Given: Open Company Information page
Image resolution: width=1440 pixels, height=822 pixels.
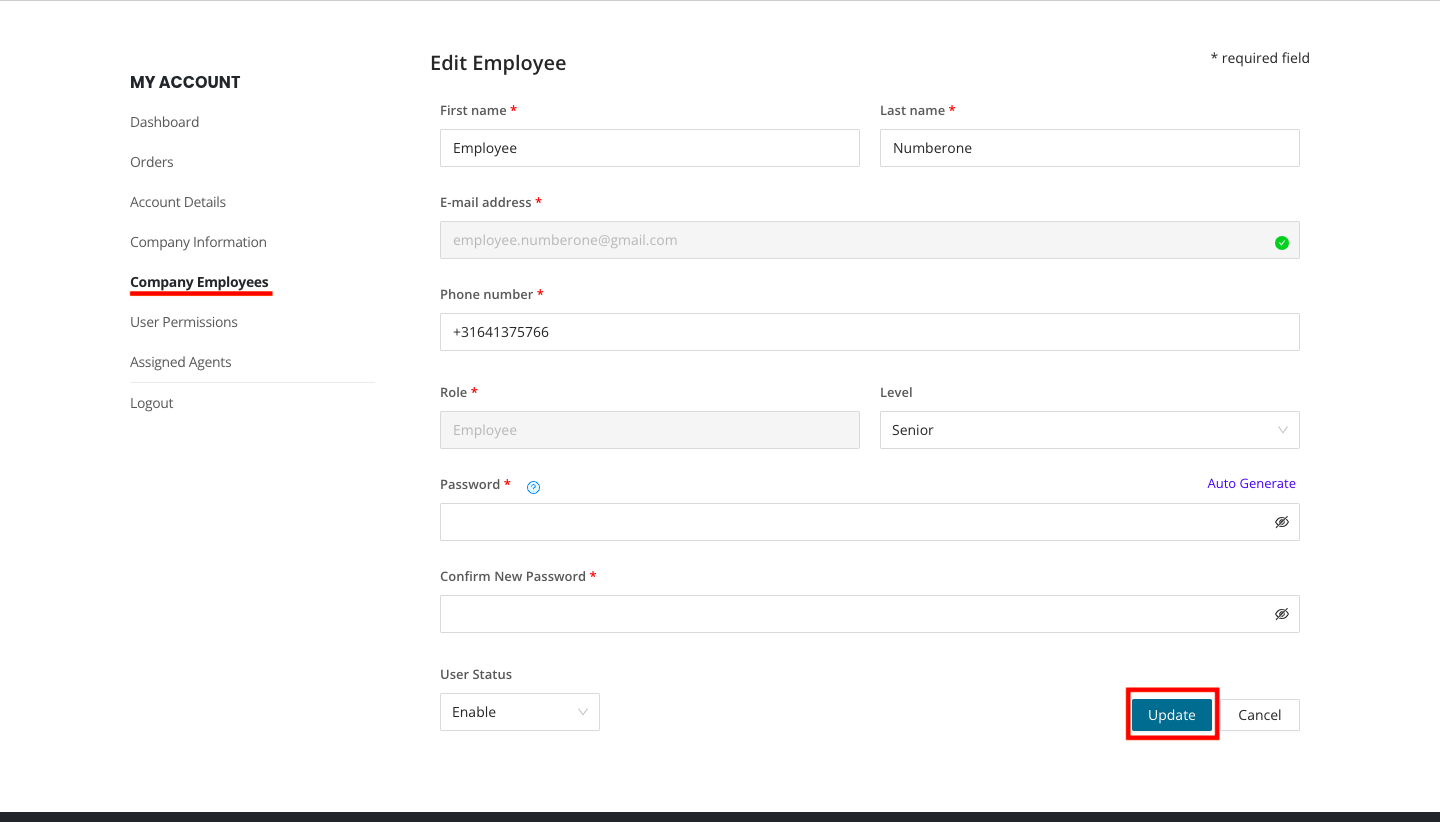Looking at the screenshot, I should [x=198, y=242].
